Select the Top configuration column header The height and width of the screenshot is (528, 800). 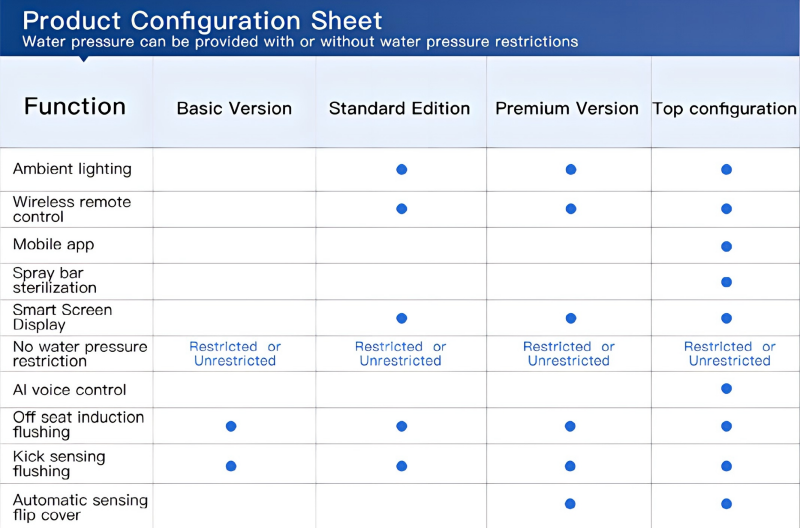pyautogui.click(x=725, y=108)
